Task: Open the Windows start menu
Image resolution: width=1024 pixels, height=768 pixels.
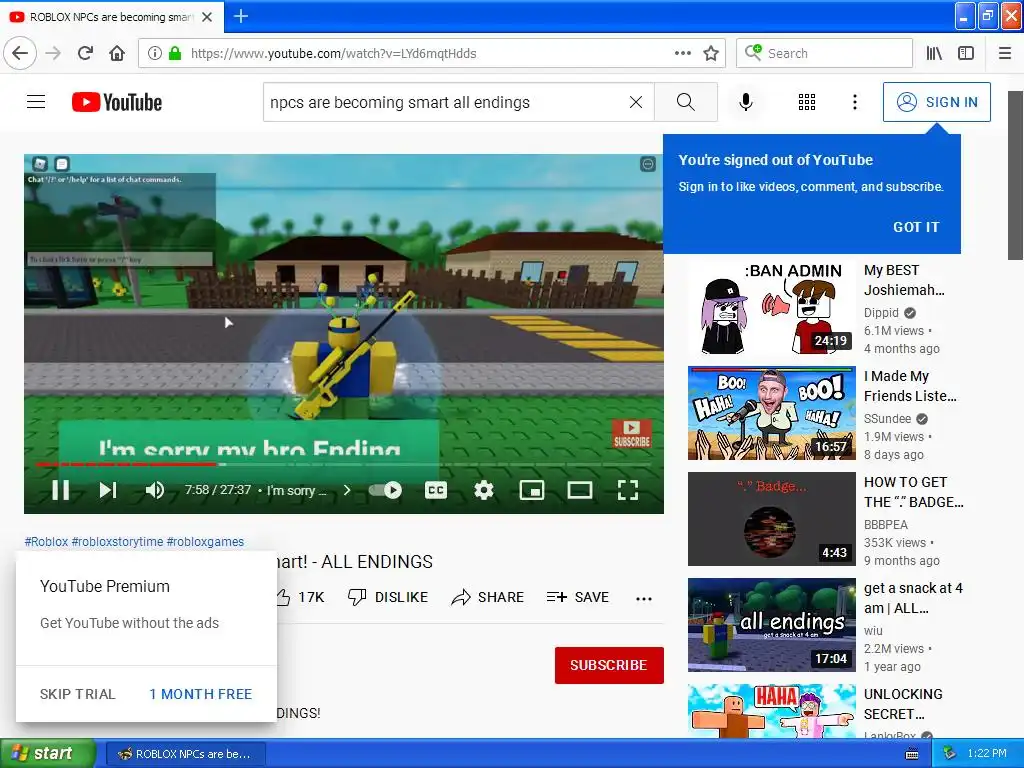Action: [47, 753]
